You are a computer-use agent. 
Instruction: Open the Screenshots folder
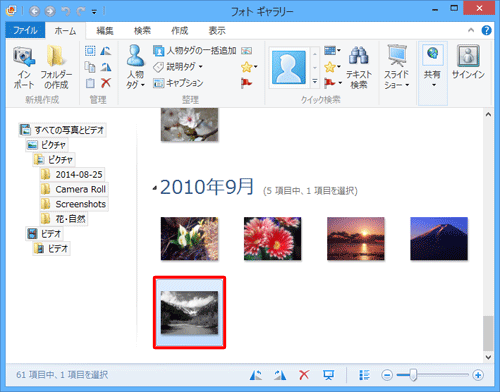(74, 204)
